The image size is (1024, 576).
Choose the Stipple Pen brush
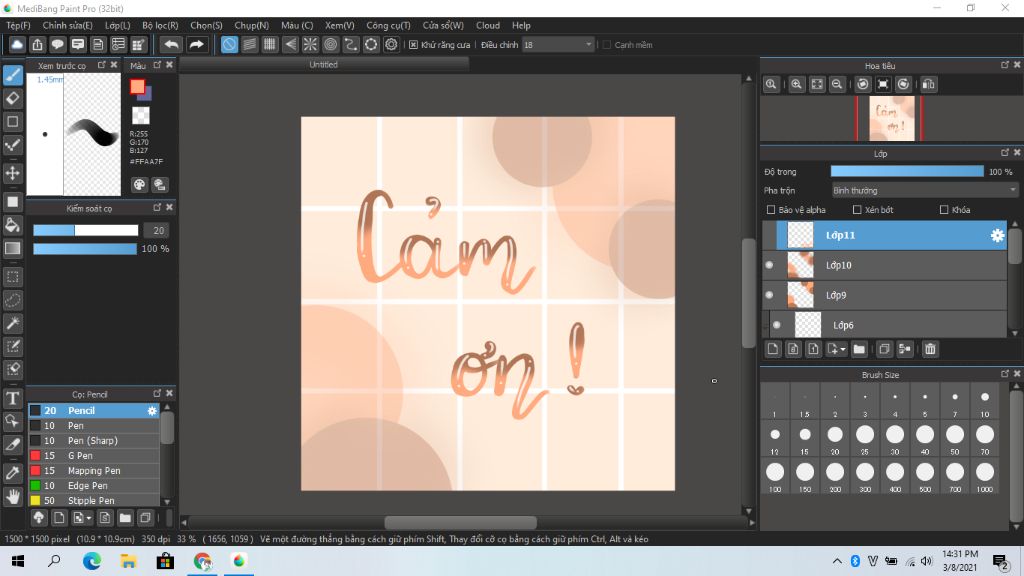(93, 501)
